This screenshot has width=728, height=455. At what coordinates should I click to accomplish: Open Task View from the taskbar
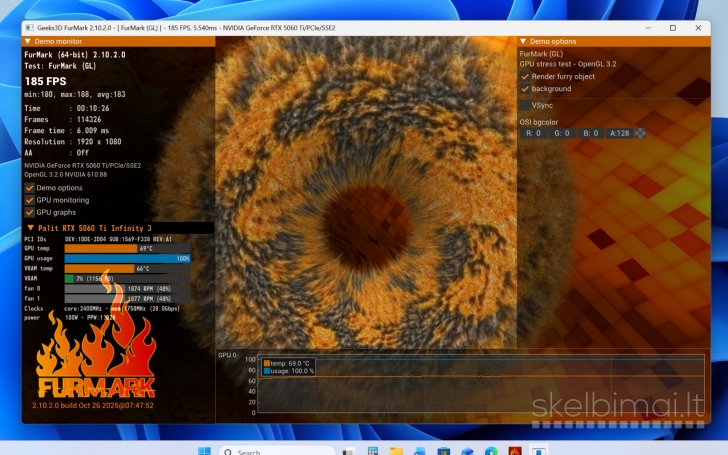[349, 451]
